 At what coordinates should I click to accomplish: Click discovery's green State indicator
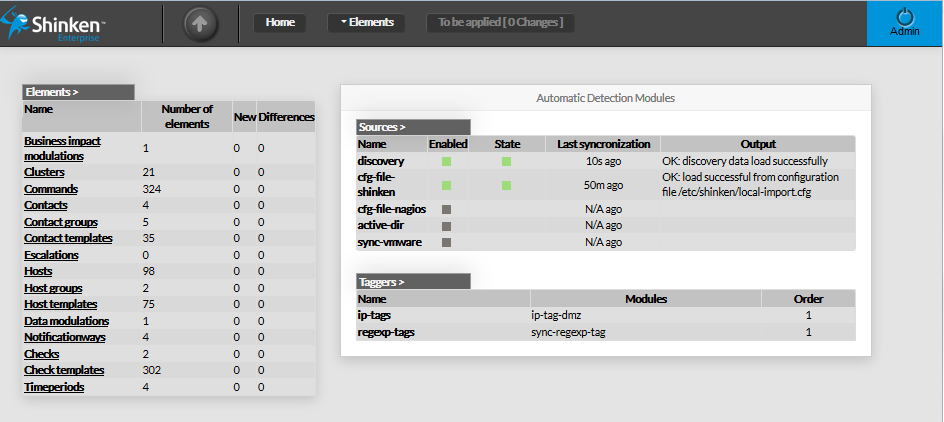(x=507, y=161)
